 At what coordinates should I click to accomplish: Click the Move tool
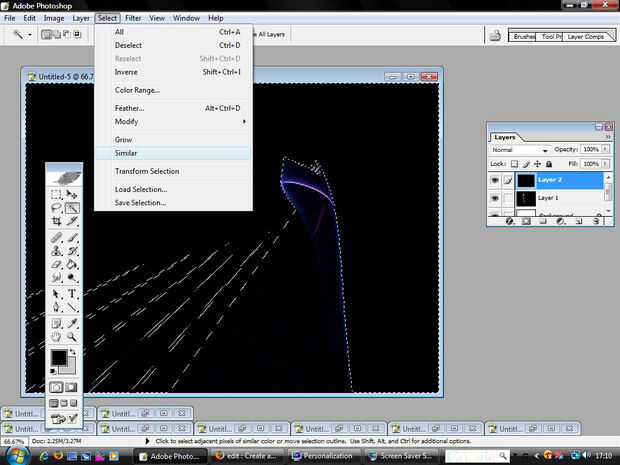coord(73,195)
